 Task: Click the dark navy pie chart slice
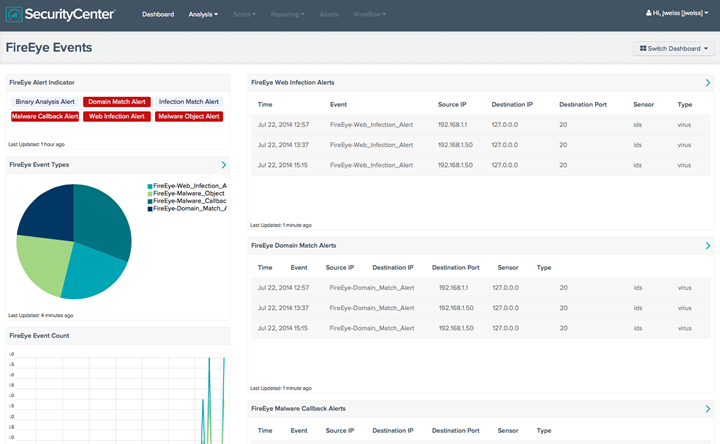[51, 214]
